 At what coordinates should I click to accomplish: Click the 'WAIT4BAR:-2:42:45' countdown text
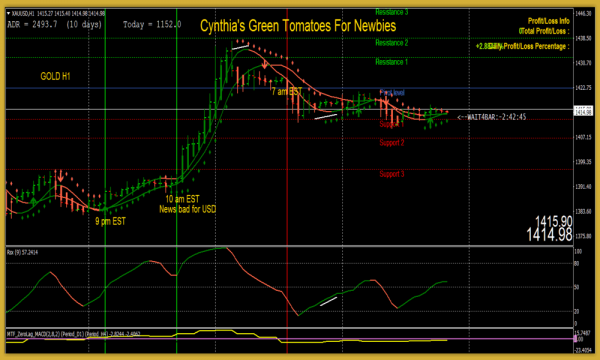point(492,117)
